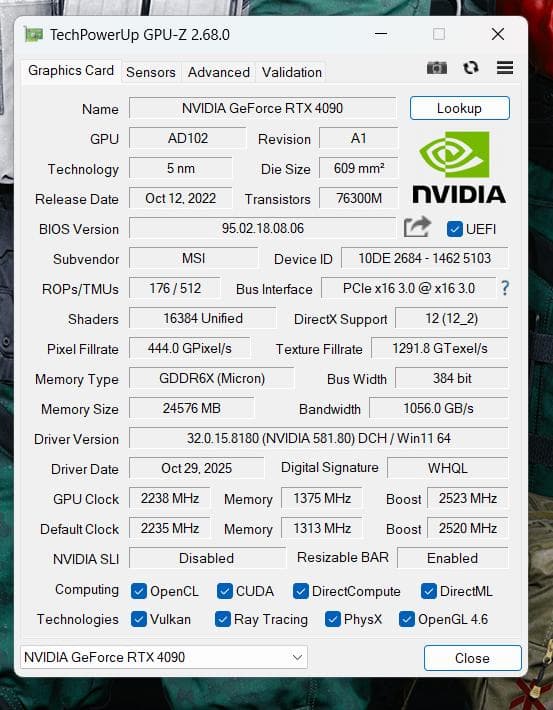Click the Memory Type value GDDR6X (Micron)

click(212, 378)
